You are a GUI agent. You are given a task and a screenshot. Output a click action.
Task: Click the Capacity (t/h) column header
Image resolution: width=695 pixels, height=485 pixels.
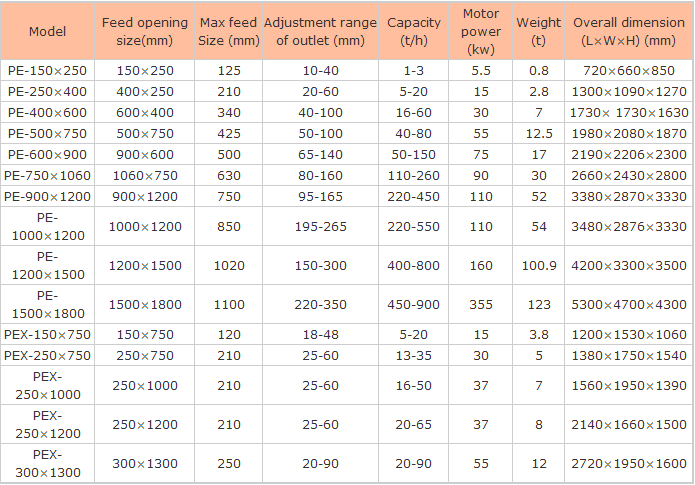tap(413, 31)
